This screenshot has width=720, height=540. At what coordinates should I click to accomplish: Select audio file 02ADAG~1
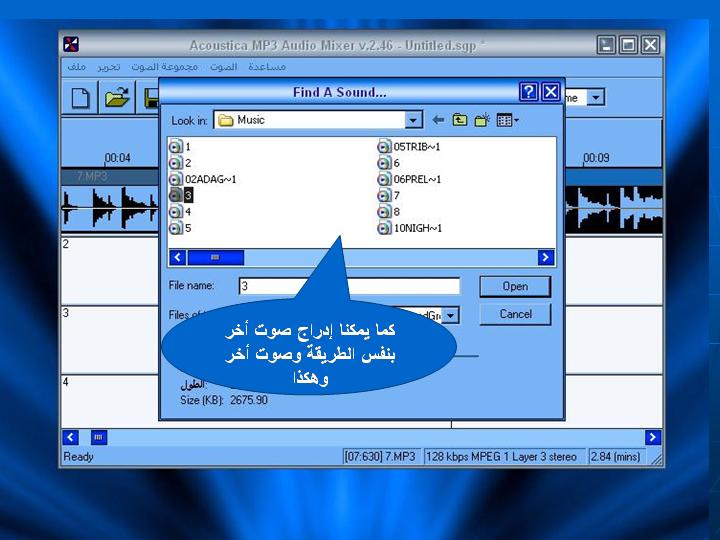pyautogui.click(x=202, y=179)
